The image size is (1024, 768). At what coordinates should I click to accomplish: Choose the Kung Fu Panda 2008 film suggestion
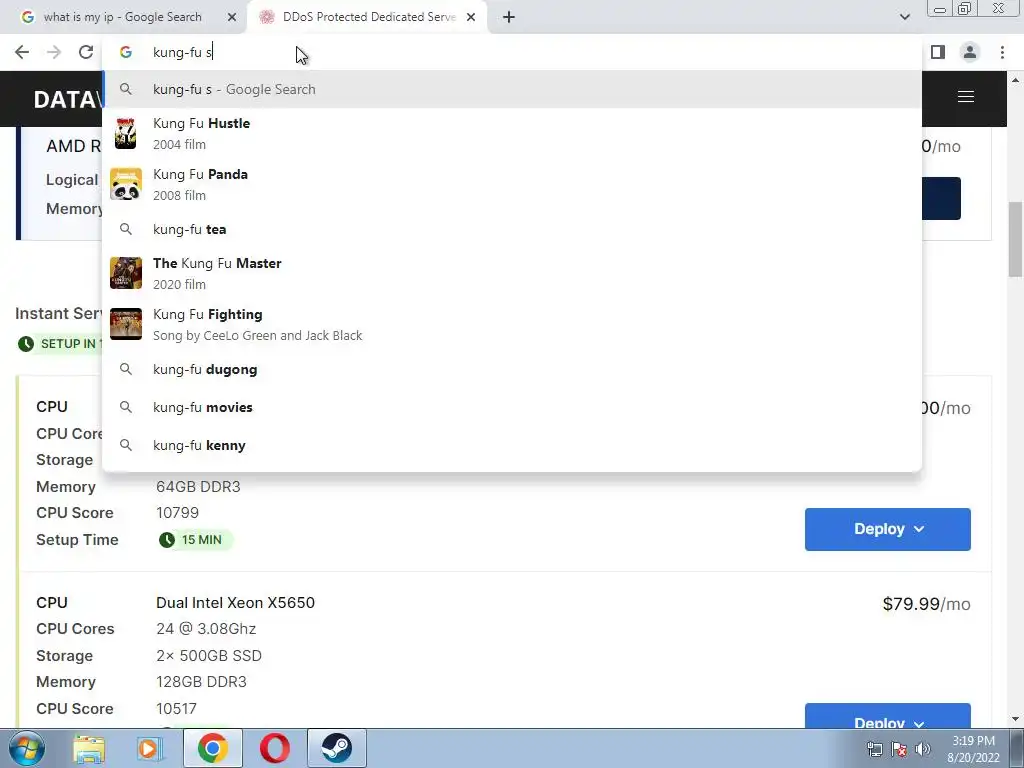click(x=513, y=184)
